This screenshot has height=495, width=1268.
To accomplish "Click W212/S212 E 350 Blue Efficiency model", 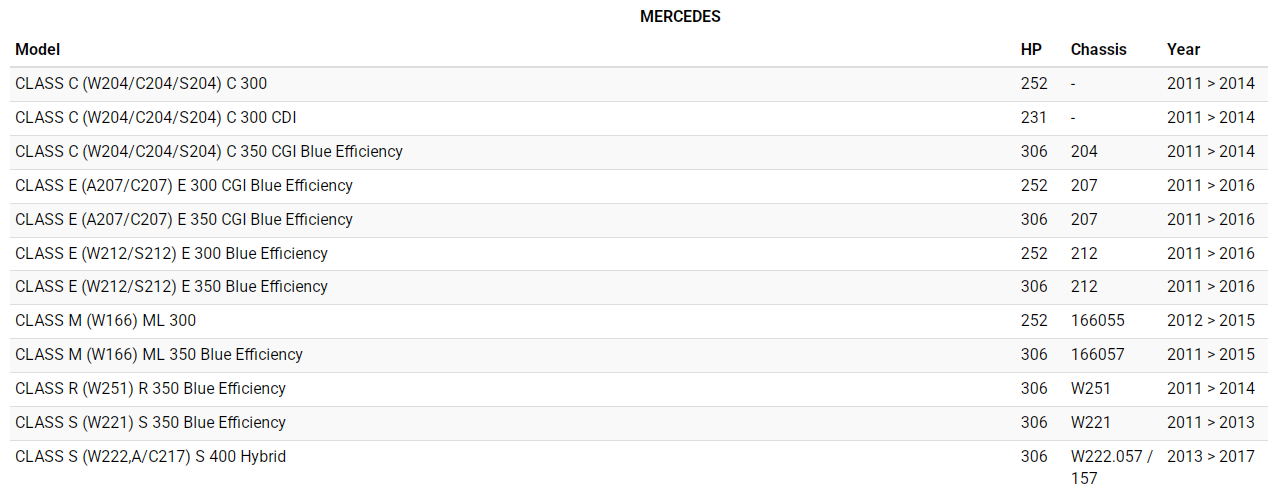I will [x=171, y=287].
